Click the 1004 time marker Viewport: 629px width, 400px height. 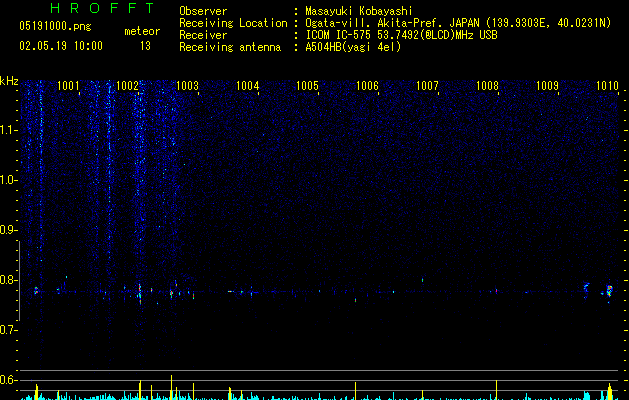pos(248,85)
